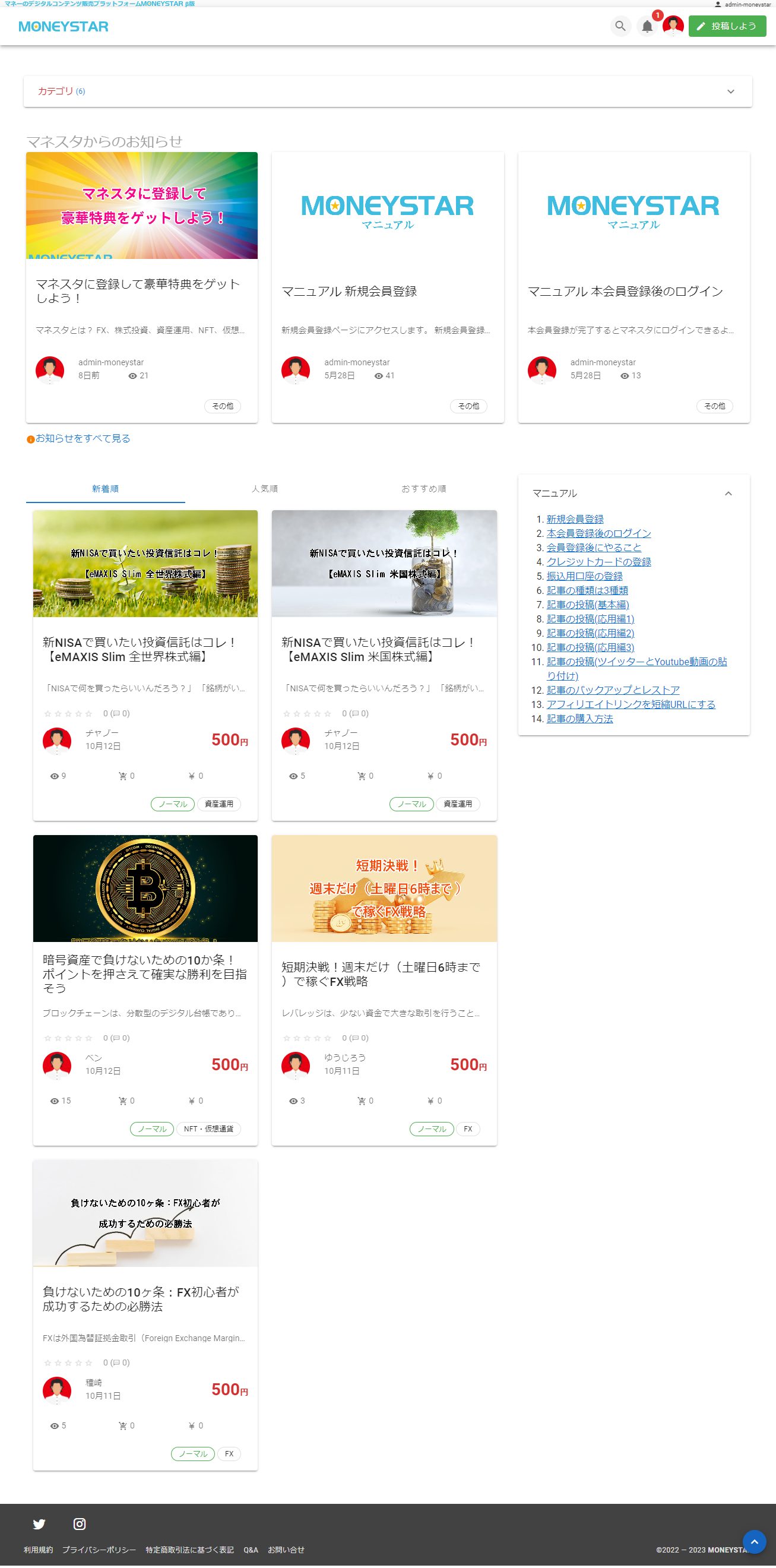
Task: Open the Instagram icon in footer
Action: click(x=79, y=1523)
